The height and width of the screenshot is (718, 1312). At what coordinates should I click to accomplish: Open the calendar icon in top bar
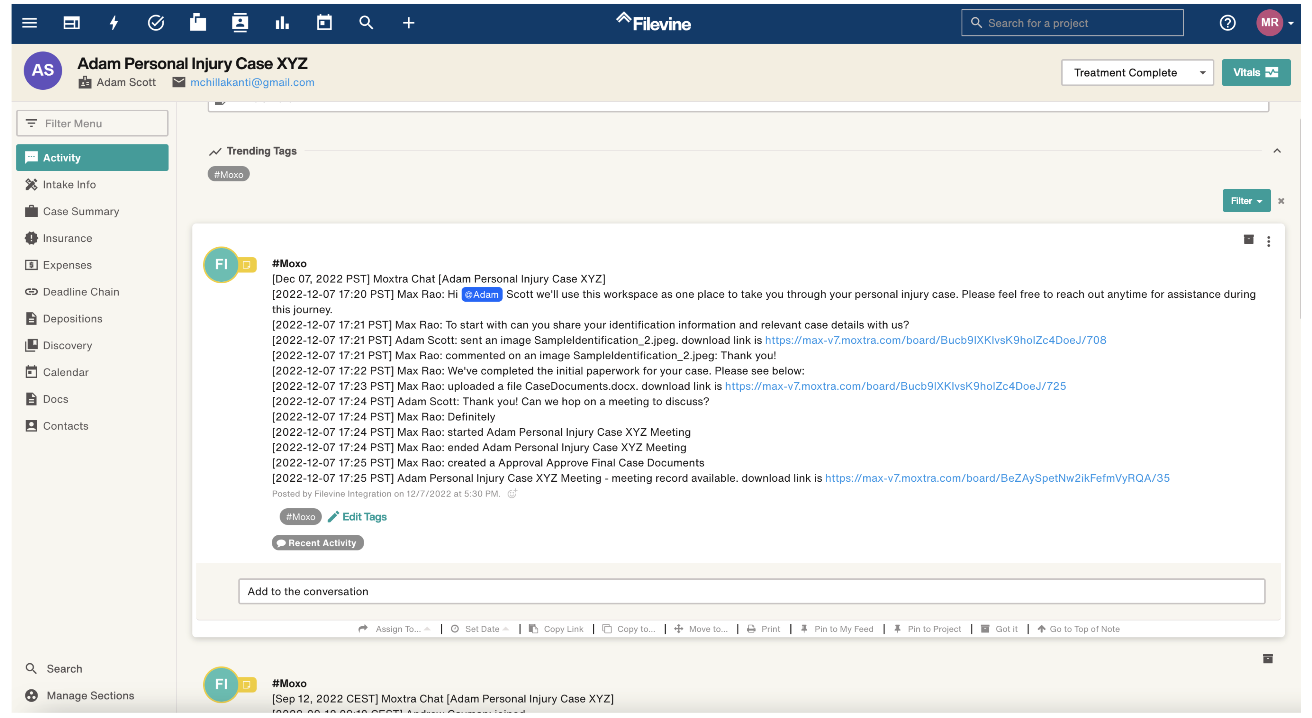click(x=324, y=22)
